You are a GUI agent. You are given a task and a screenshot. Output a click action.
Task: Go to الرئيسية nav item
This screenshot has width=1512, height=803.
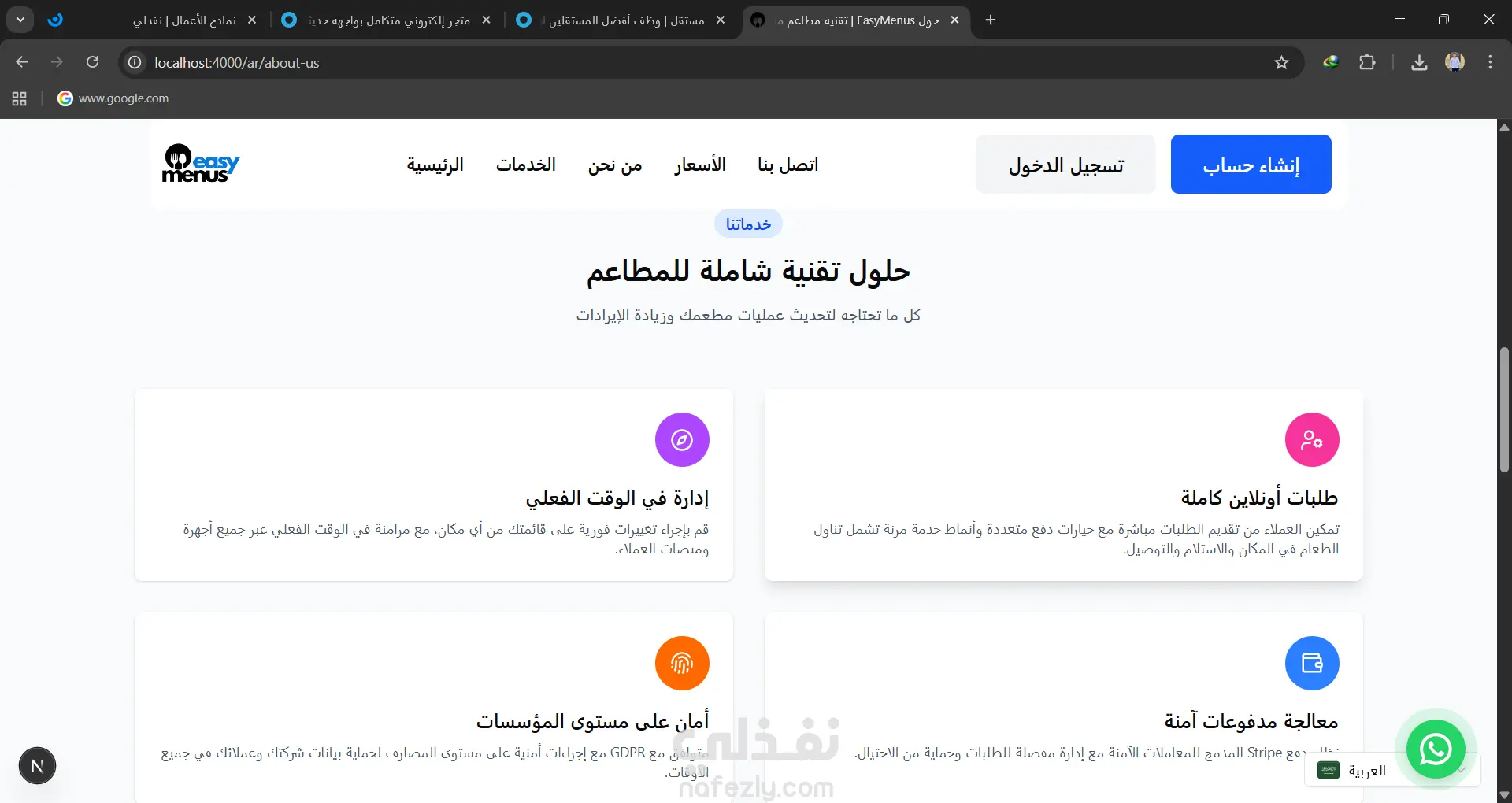click(x=435, y=165)
